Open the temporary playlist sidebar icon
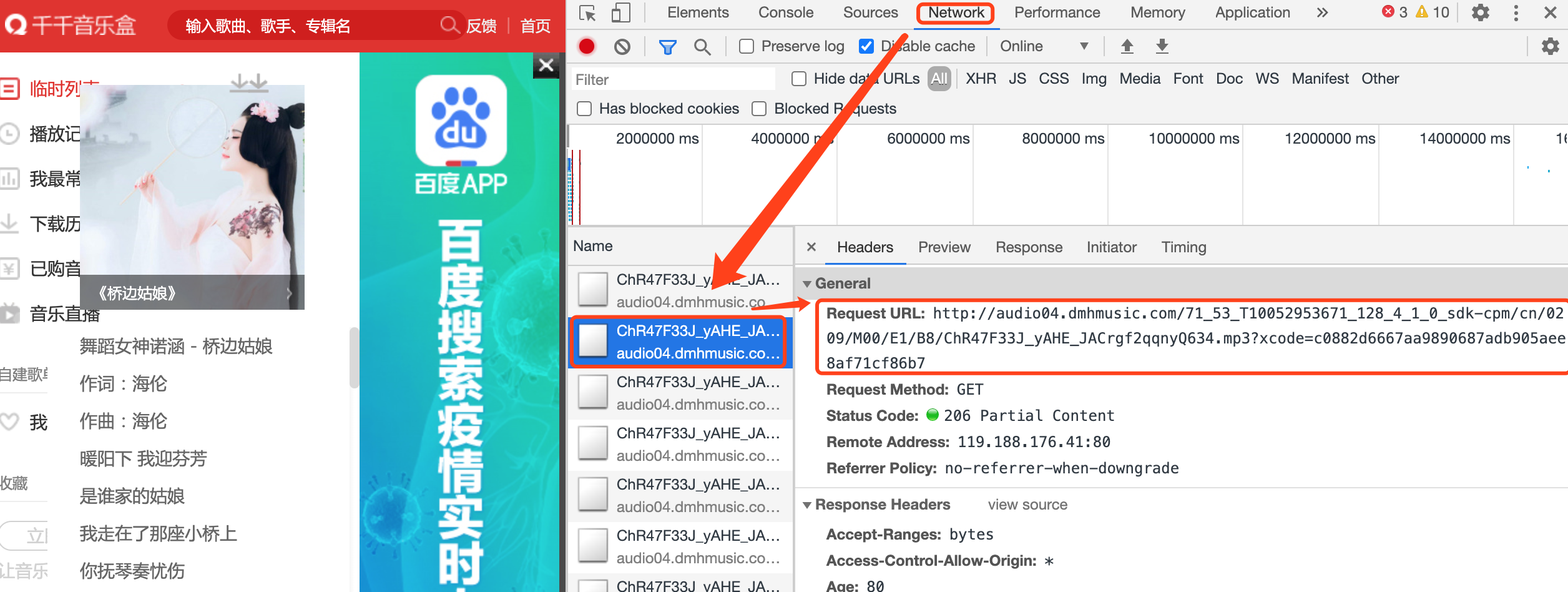 tap(10, 89)
